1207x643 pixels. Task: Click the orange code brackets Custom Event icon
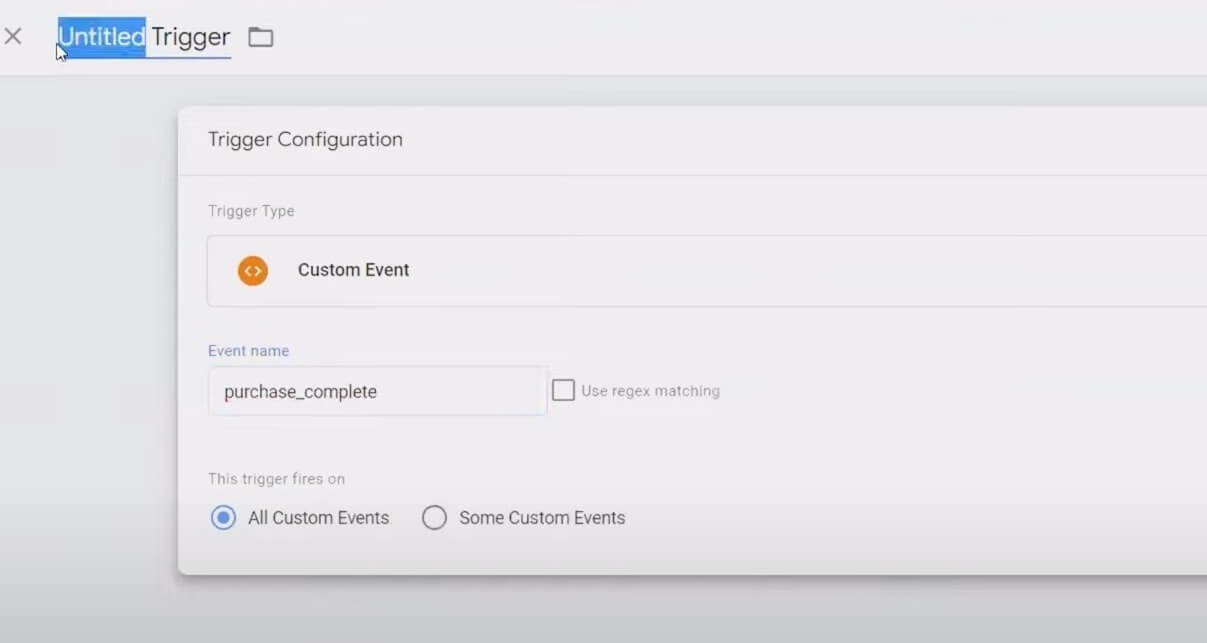(252, 270)
